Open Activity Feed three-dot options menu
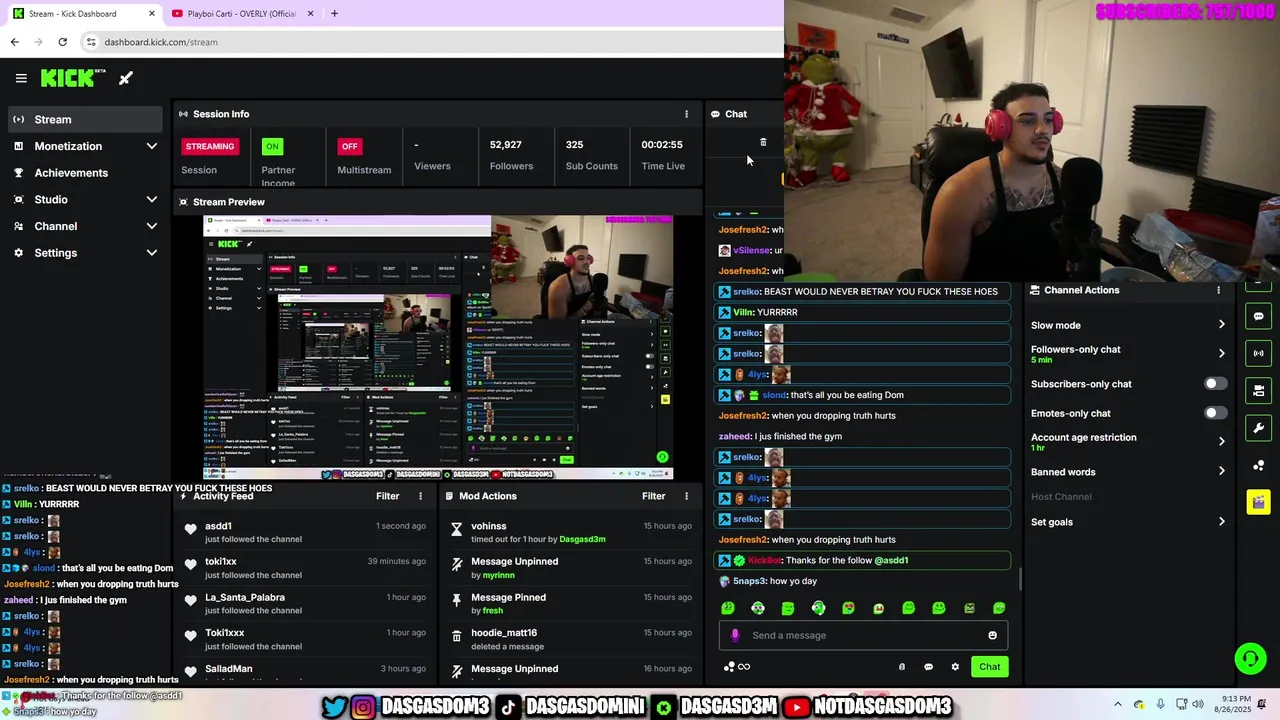Screen dimensions: 1280x720 (420, 496)
